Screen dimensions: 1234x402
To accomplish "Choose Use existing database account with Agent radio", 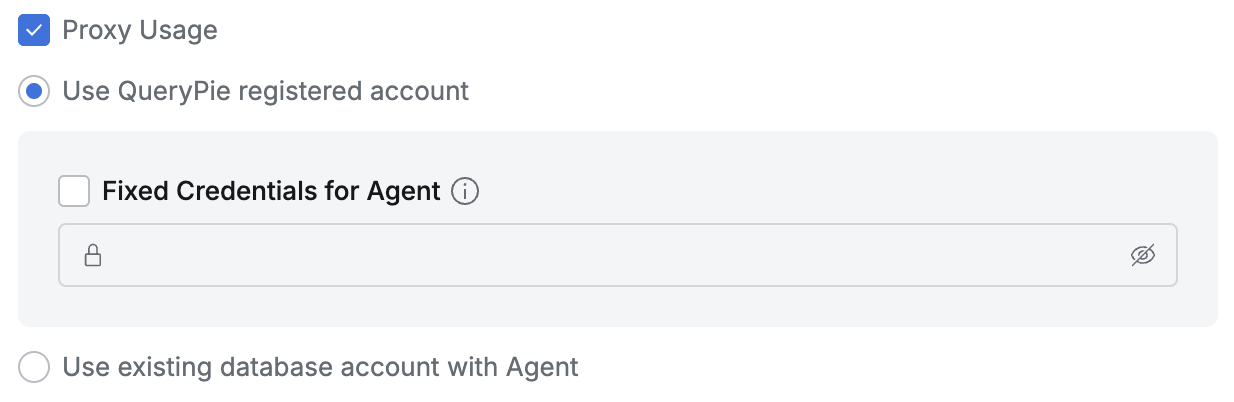I will (34, 367).
